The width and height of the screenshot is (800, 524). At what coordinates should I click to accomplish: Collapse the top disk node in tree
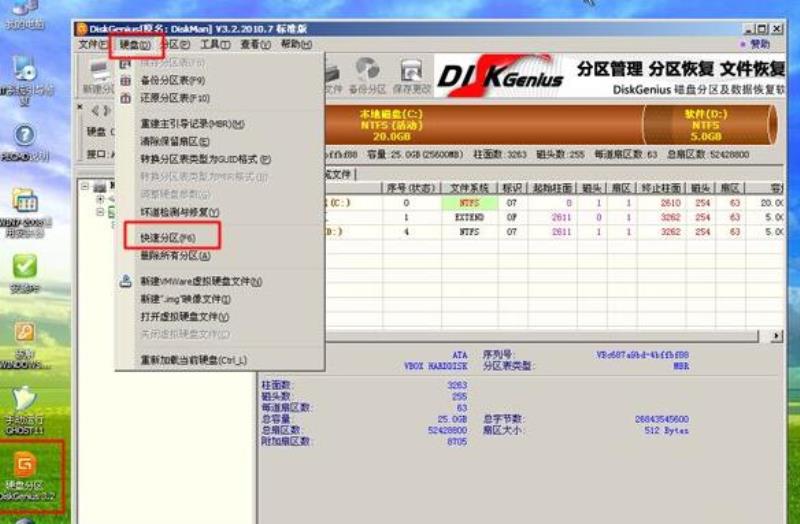tap(85, 186)
